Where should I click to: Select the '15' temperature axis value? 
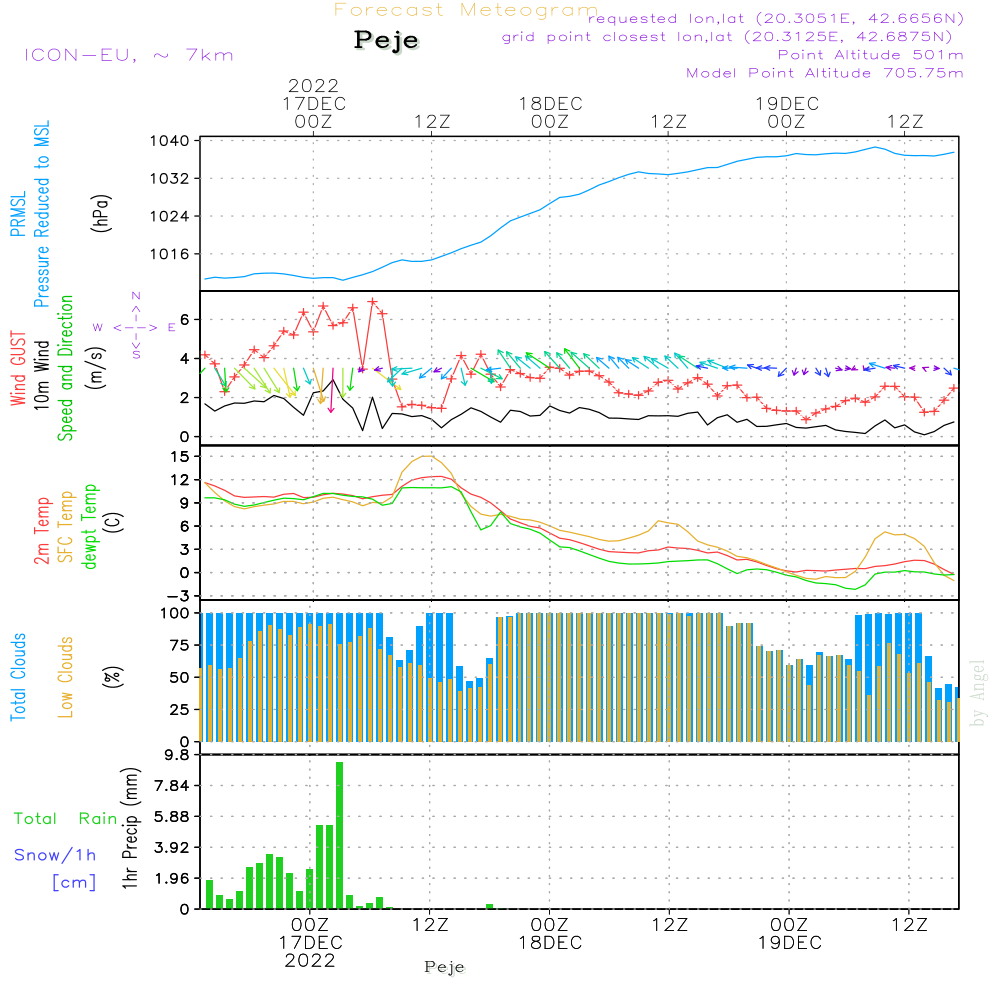(x=180, y=457)
